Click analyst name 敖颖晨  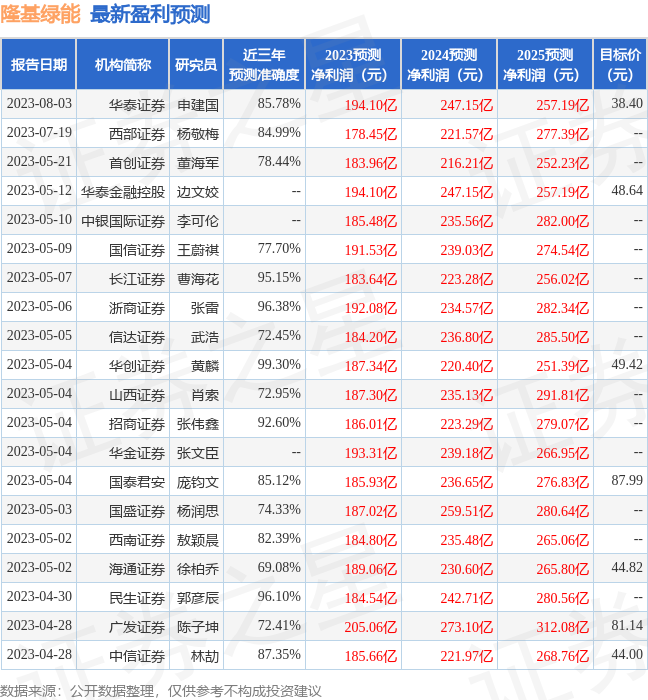198,541
